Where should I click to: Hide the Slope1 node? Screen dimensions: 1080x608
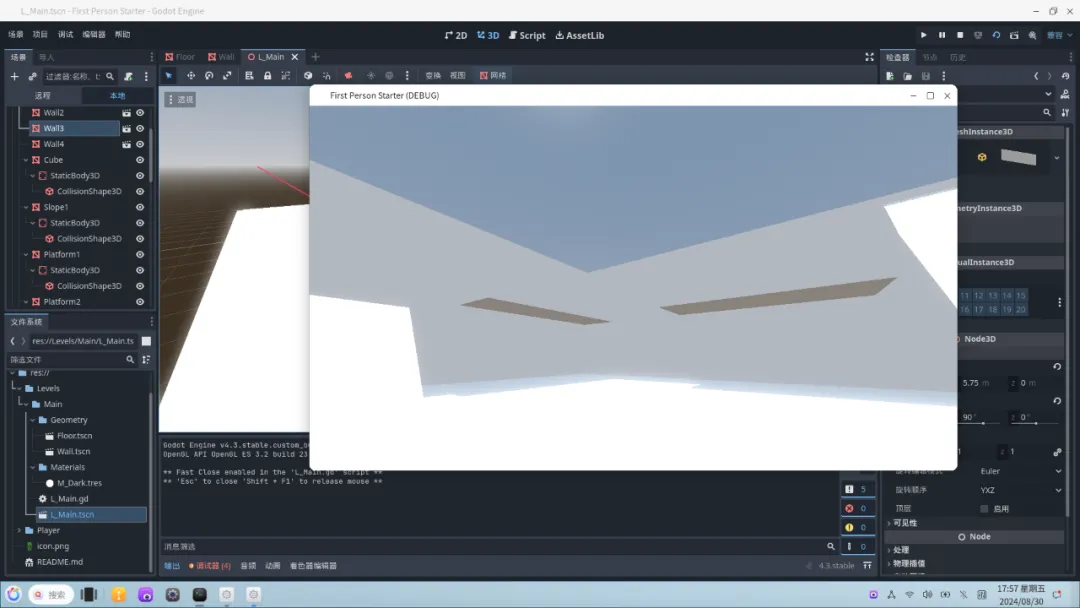pos(140,207)
